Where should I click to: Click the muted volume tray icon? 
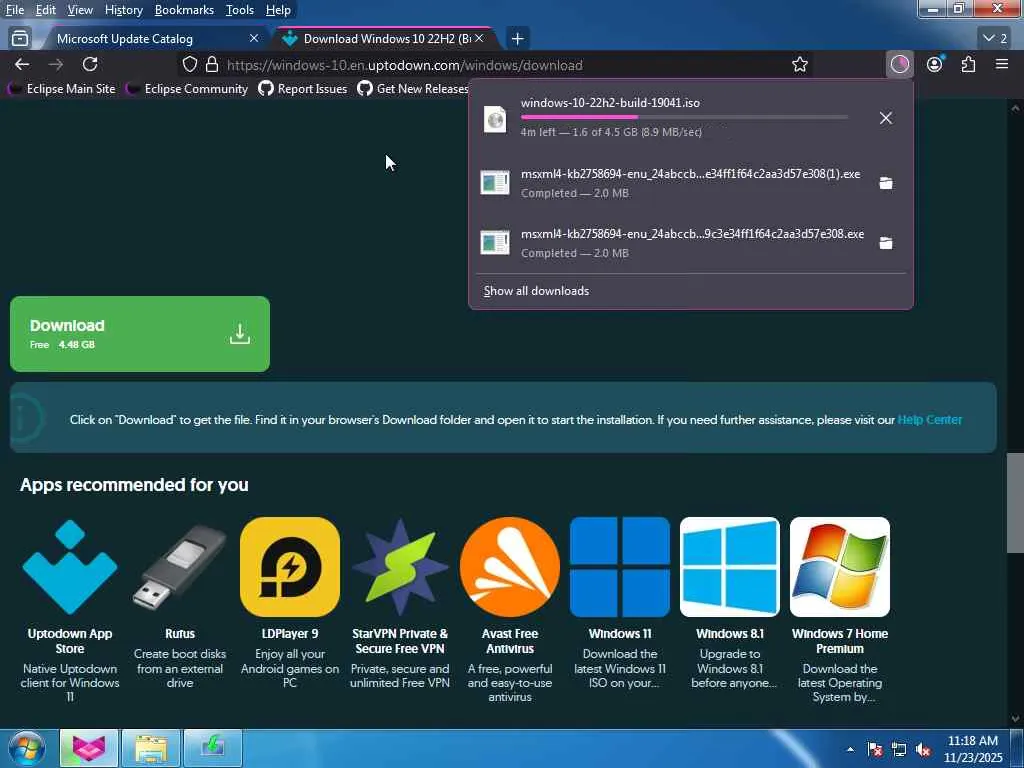[923, 750]
